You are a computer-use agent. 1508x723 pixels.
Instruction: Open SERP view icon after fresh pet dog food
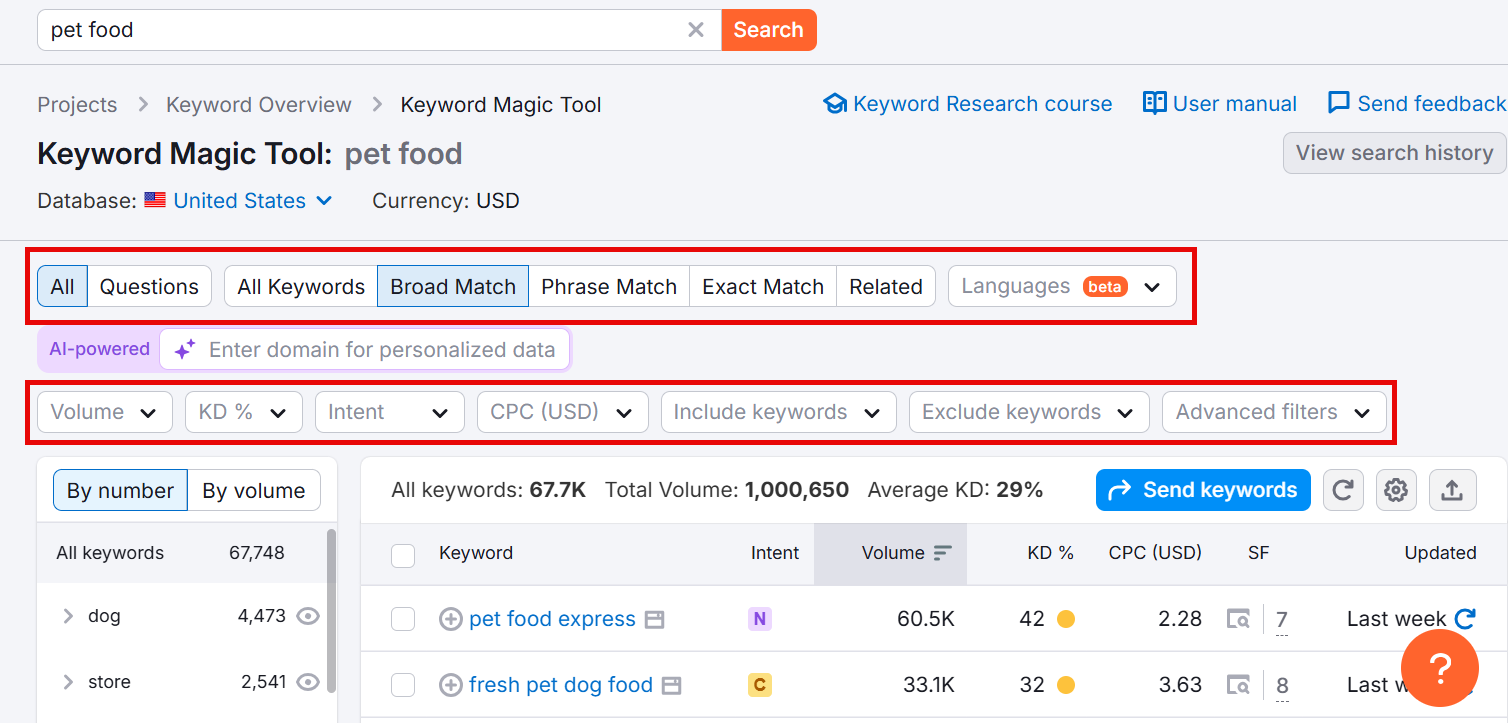click(672, 686)
